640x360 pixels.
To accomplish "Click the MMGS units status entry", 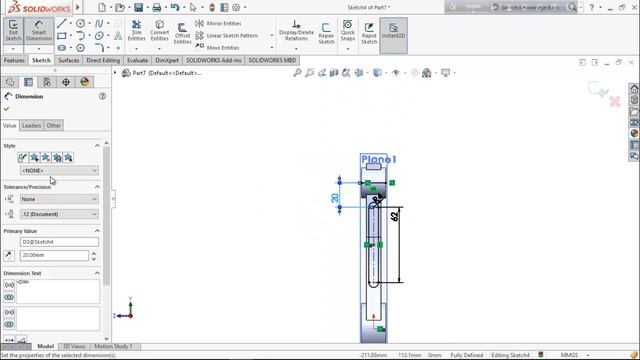I will (x=569, y=355).
